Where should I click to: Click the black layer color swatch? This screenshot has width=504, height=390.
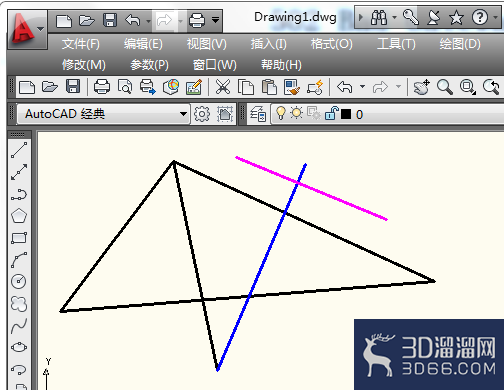coord(346,114)
